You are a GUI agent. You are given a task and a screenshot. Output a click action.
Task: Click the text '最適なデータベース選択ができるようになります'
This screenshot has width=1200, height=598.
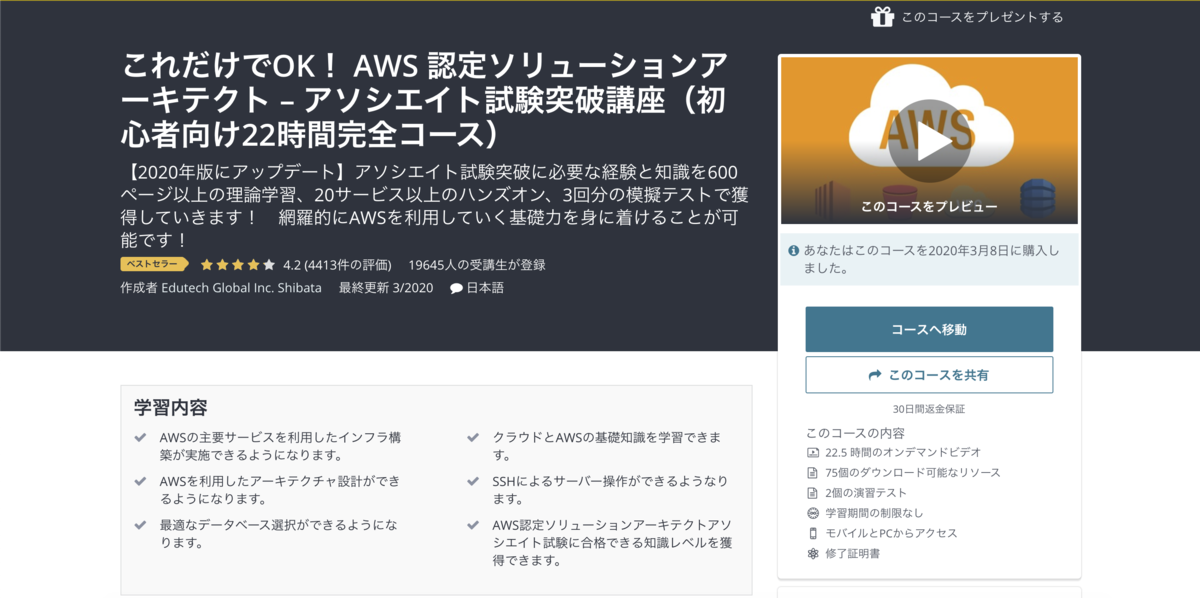278,533
